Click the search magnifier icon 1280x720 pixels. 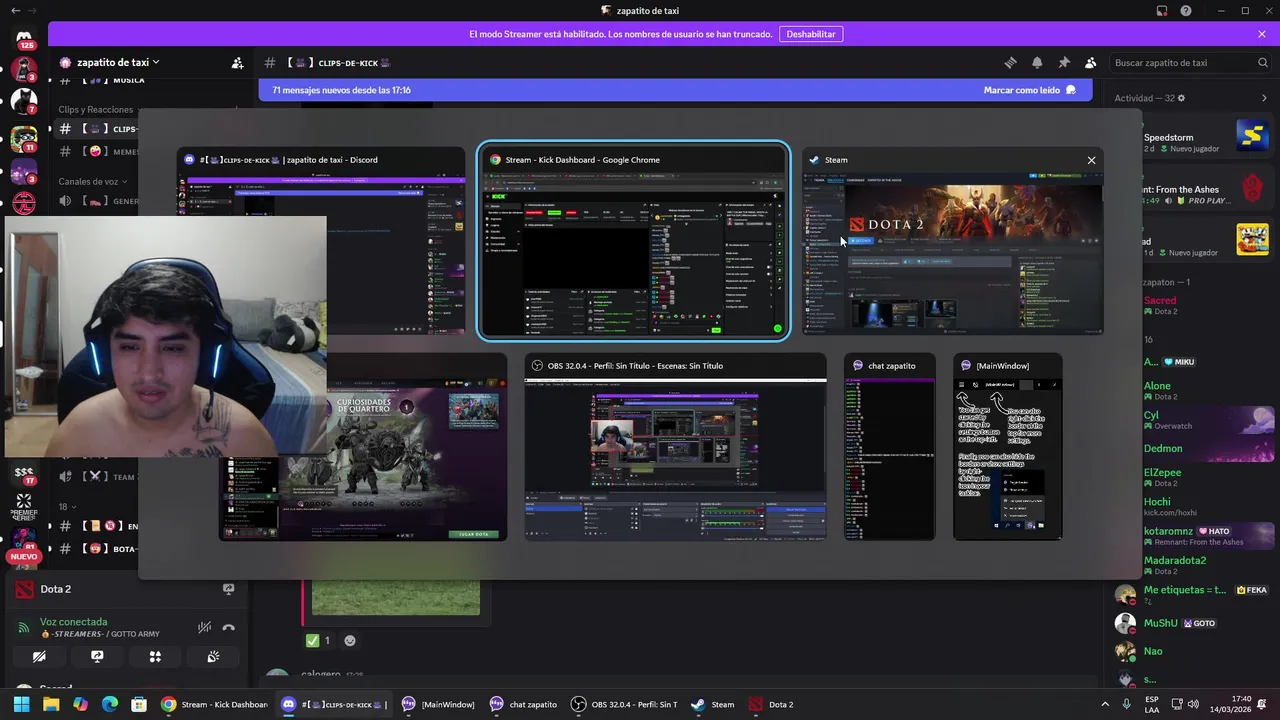pyautogui.click(x=1263, y=62)
